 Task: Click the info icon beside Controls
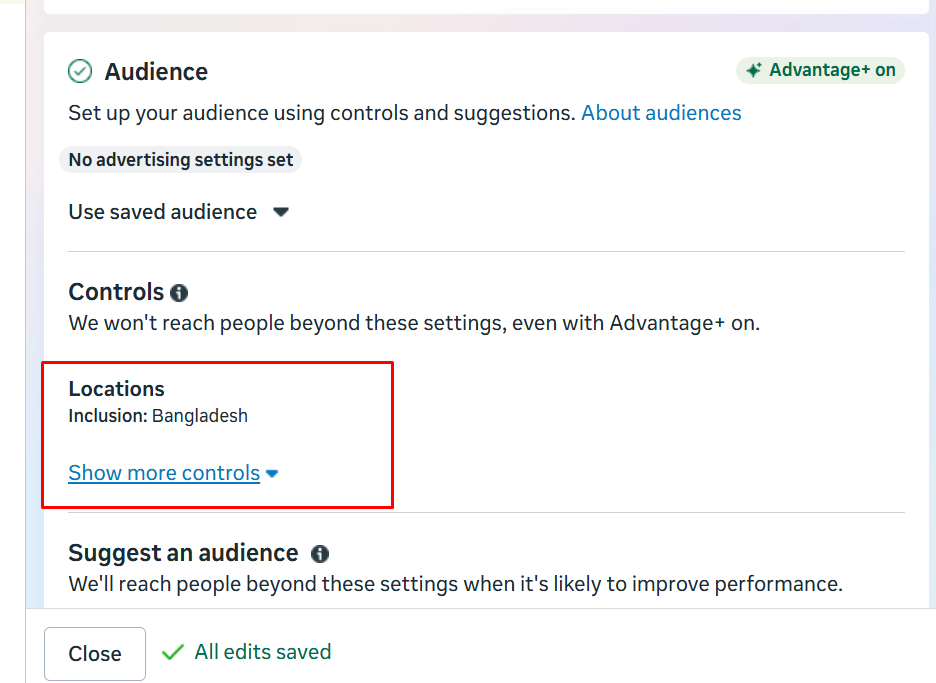click(x=179, y=293)
